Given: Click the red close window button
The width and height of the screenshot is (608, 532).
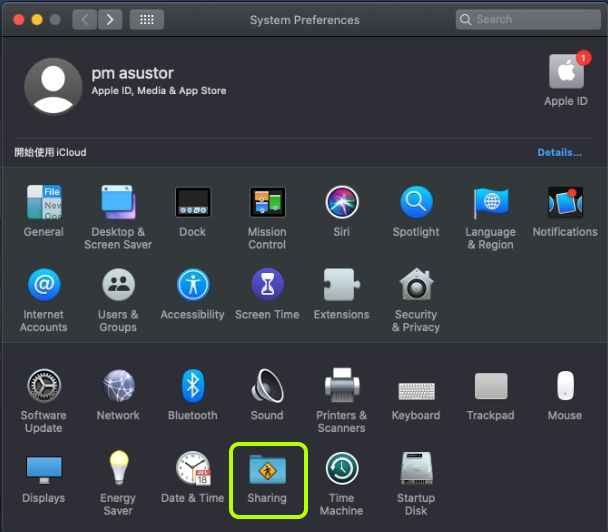Looking at the screenshot, I should point(19,19).
